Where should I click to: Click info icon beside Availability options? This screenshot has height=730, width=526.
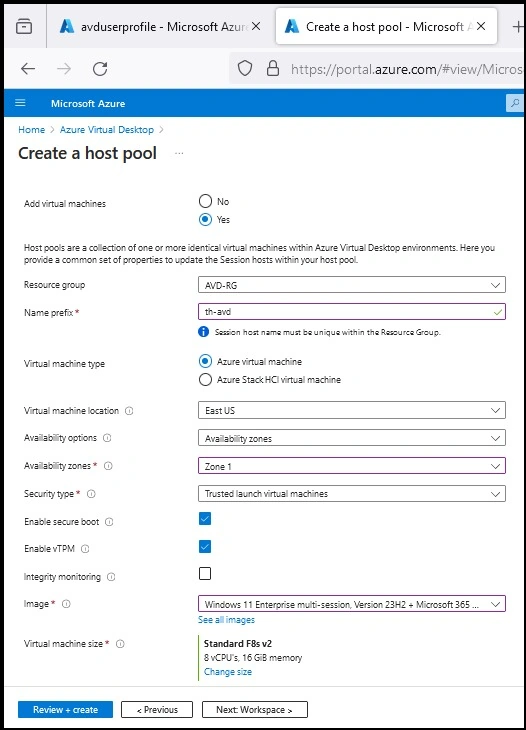[x=107, y=438]
